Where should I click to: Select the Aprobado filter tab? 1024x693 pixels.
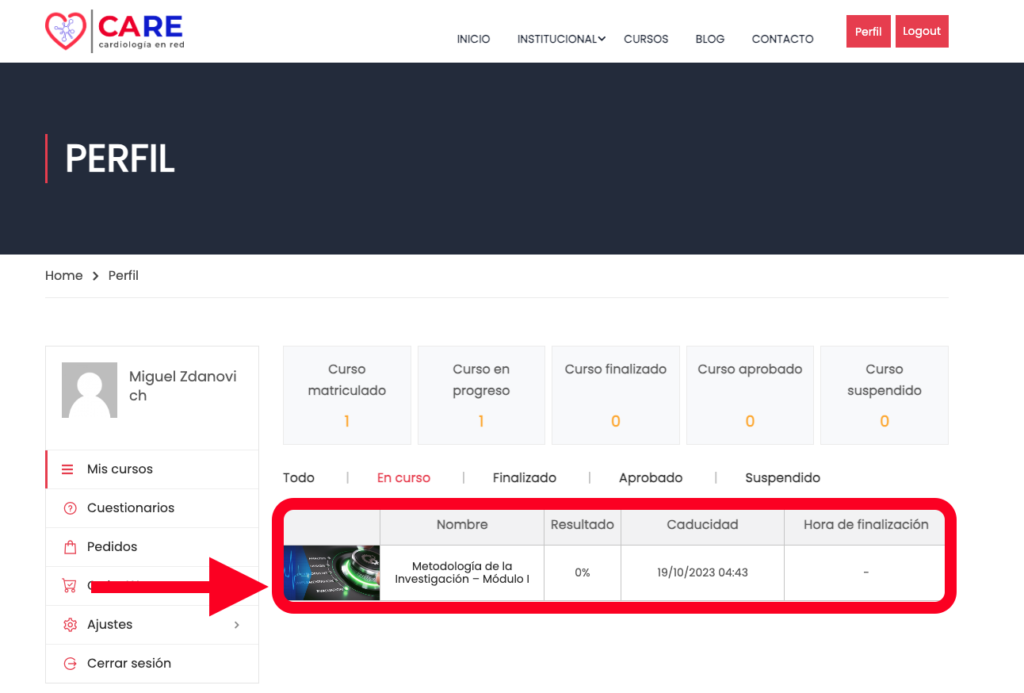[x=650, y=478]
